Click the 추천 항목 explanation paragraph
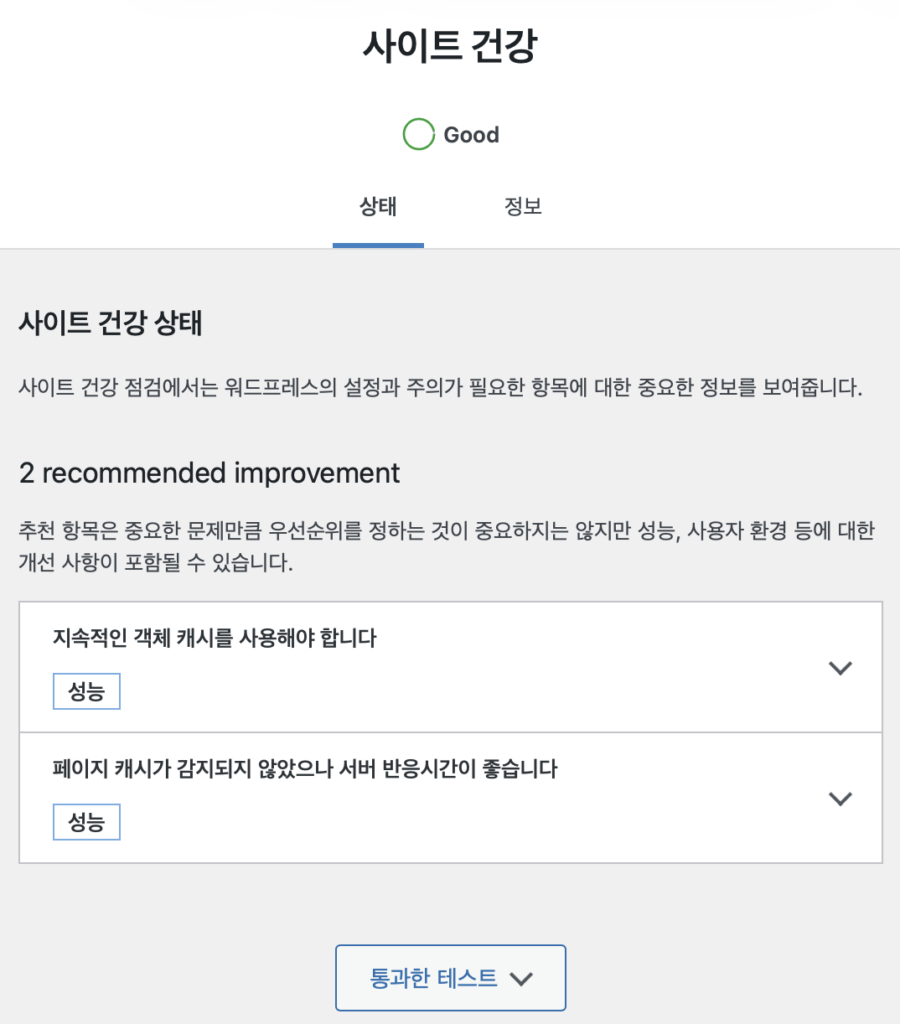Image resolution: width=900 pixels, height=1024 pixels. (x=440, y=546)
